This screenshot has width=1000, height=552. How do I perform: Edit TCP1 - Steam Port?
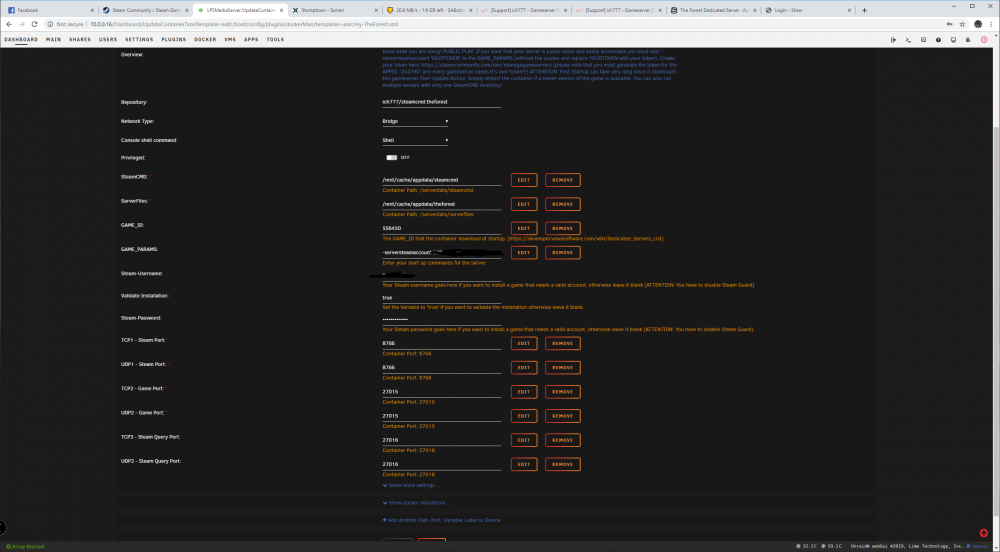click(x=524, y=344)
